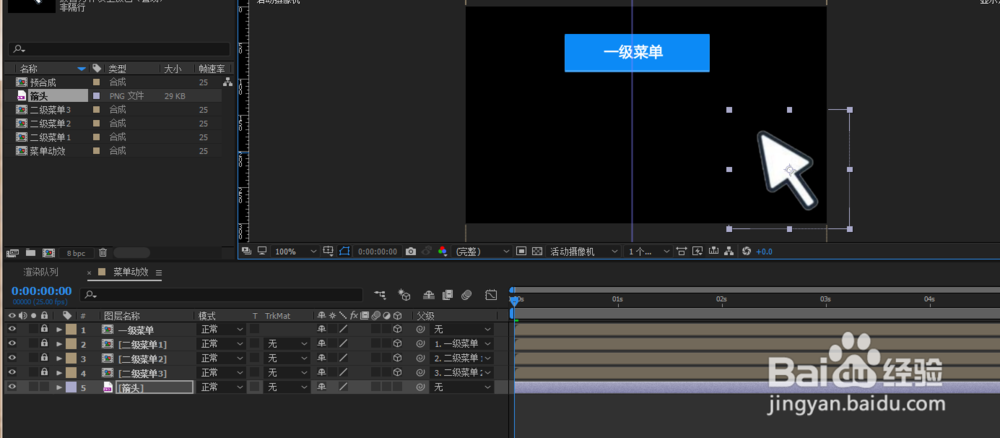Toggle hide shy layers icon
The height and width of the screenshot is (438, 1000).
pyautogui.click(x=429, y=295)
